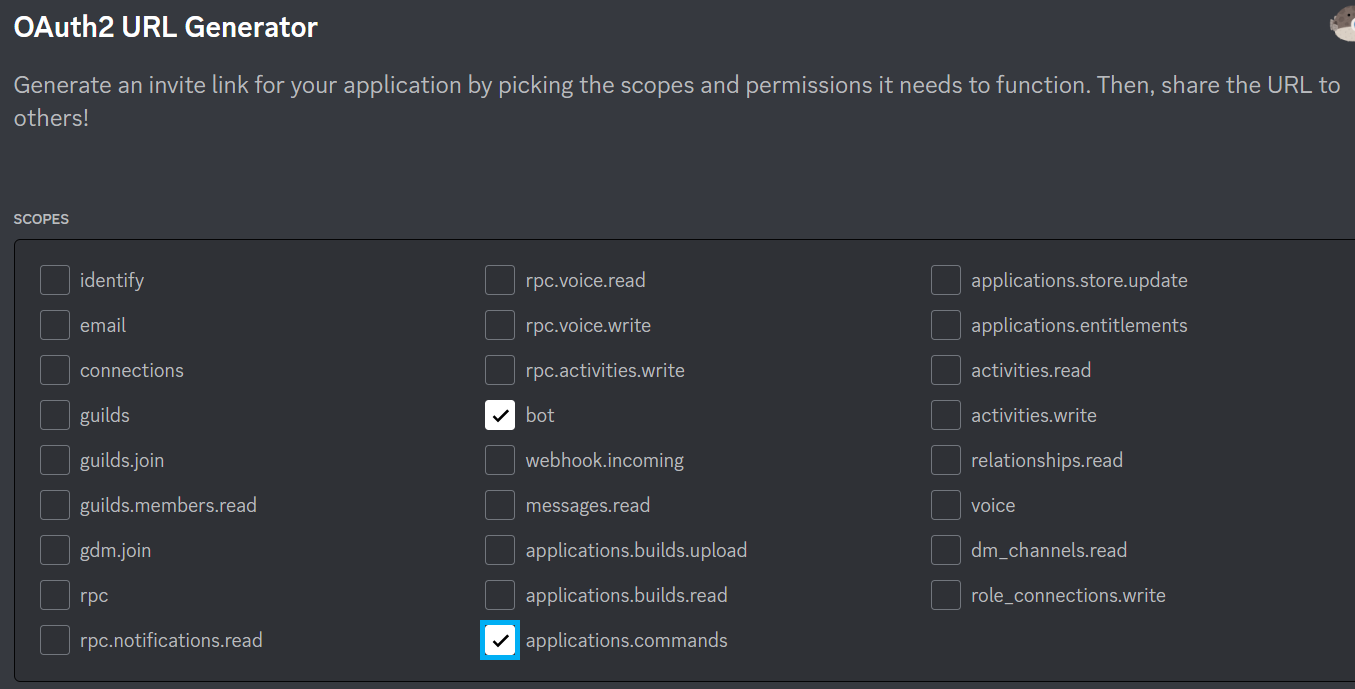The height and width of the screenshot is (689, 1355).
Task: Check the role_connections.write scope
Action: coord(945,595)
